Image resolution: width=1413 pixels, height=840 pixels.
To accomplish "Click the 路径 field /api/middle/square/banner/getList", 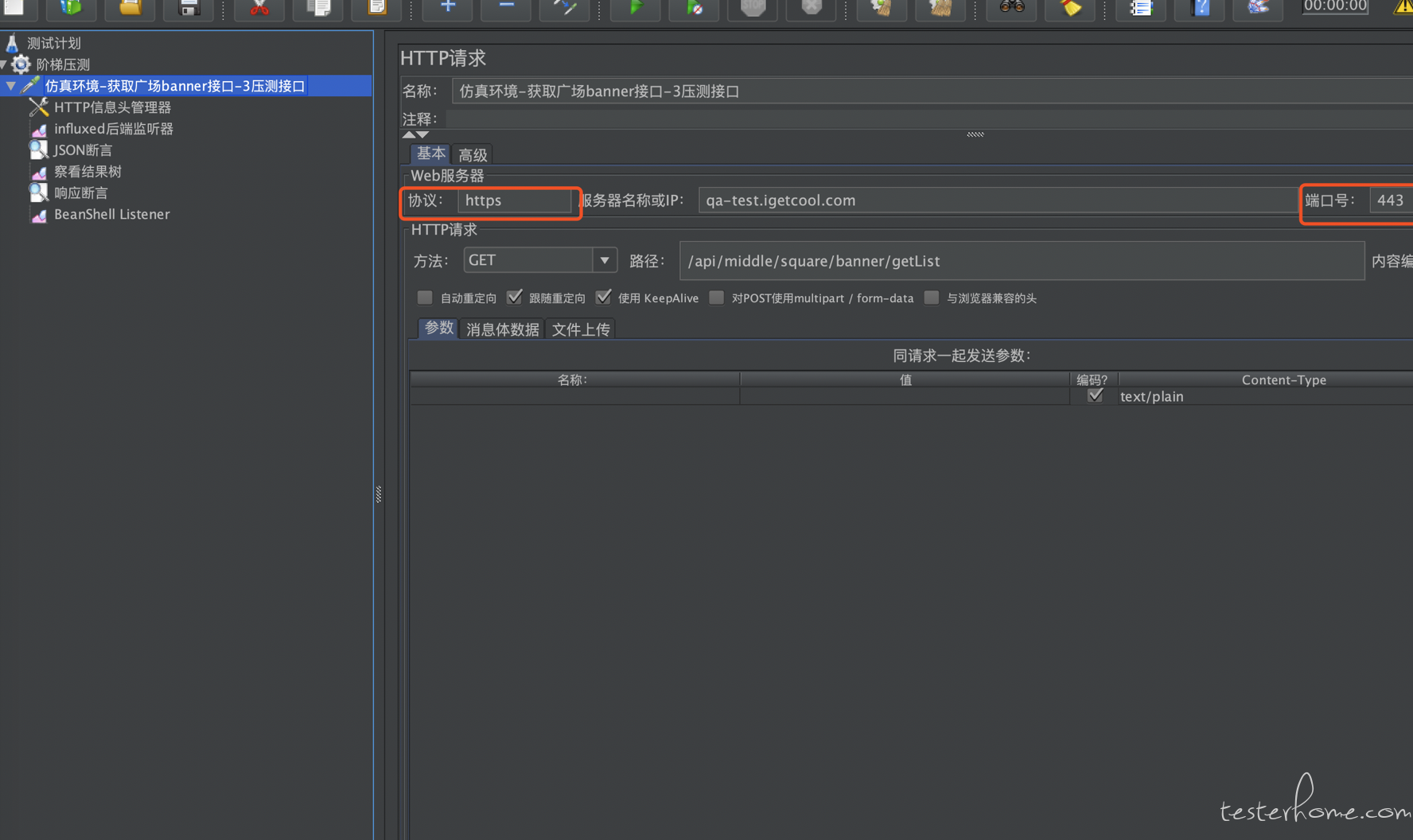I will pyautogui.click(x=1022, y=261).
